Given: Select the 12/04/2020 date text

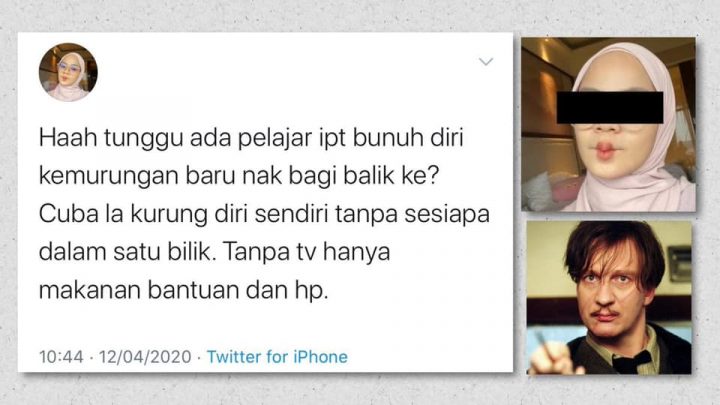Looking at the screenshot, I should (x=145, y=357).
